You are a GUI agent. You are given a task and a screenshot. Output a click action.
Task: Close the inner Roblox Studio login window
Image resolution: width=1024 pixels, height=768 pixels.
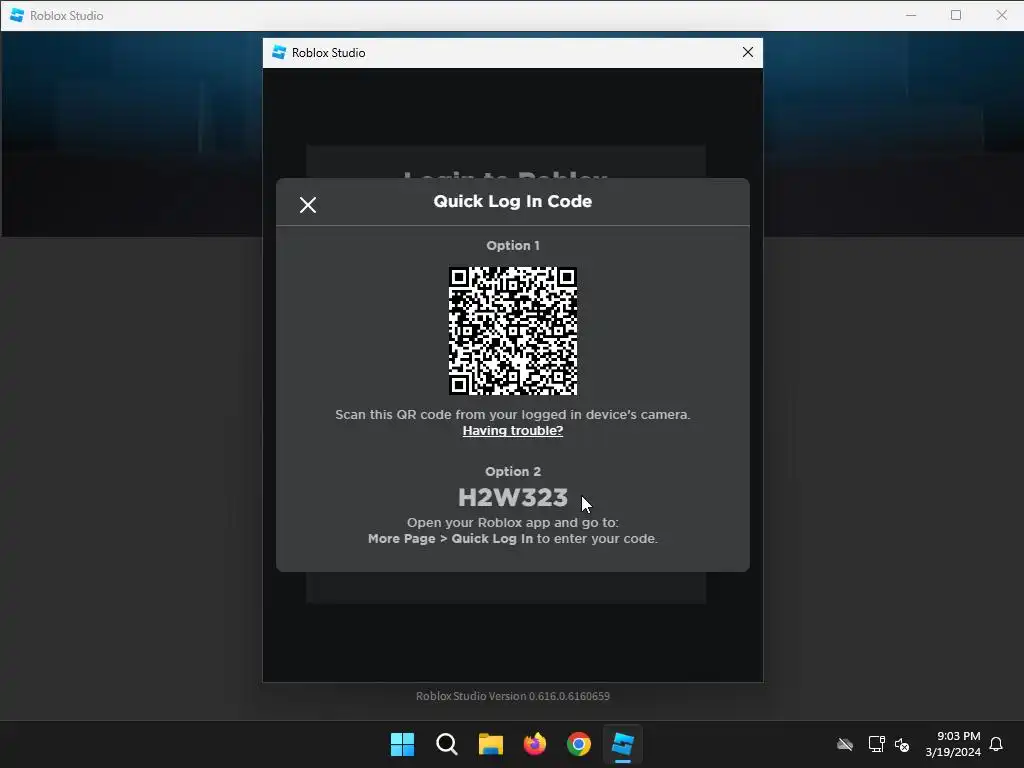click(748, 52)
